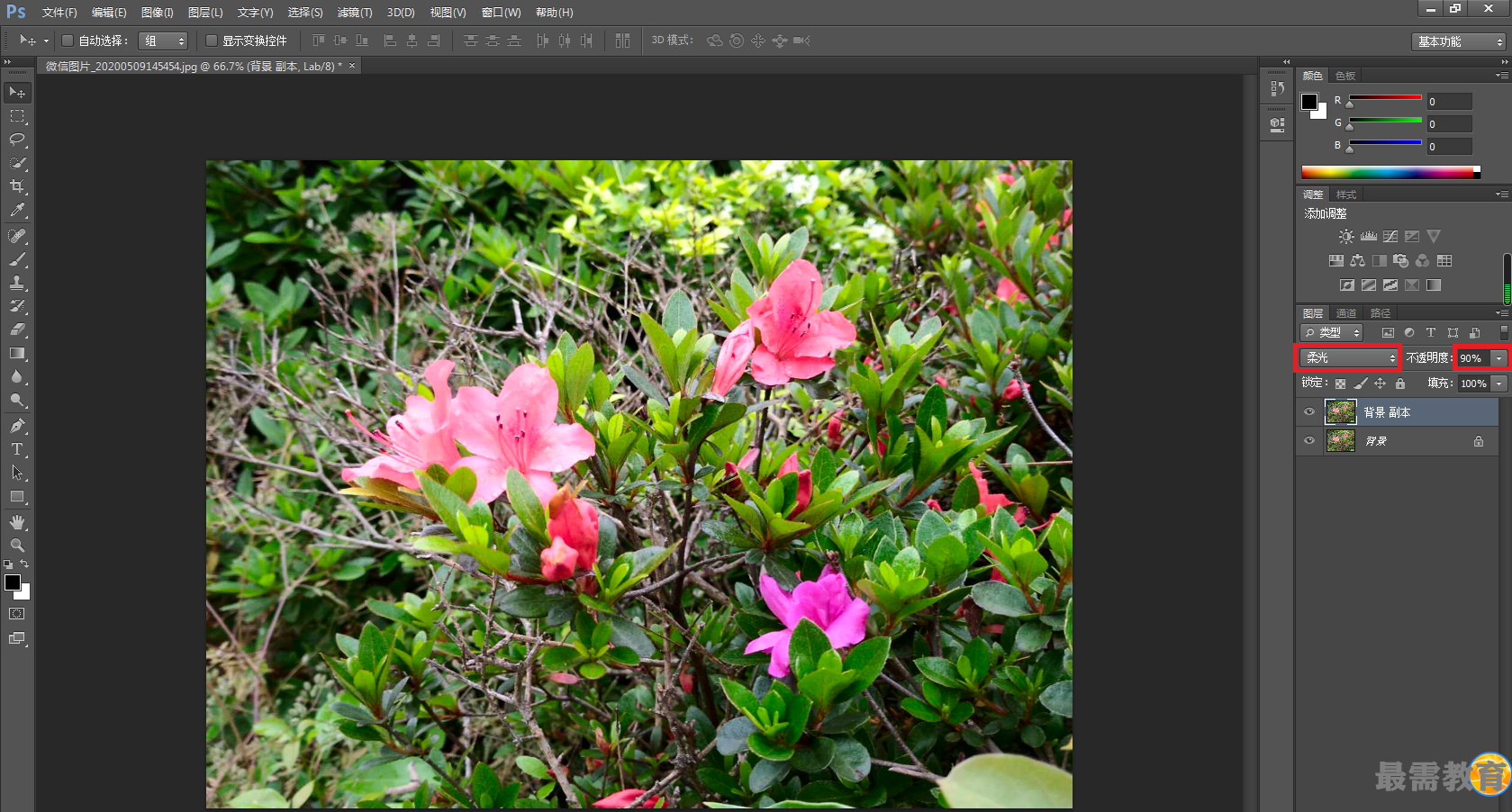Open the fill percentage dropdown arrow
1512x812 pixels.
tap(1499, 383)
